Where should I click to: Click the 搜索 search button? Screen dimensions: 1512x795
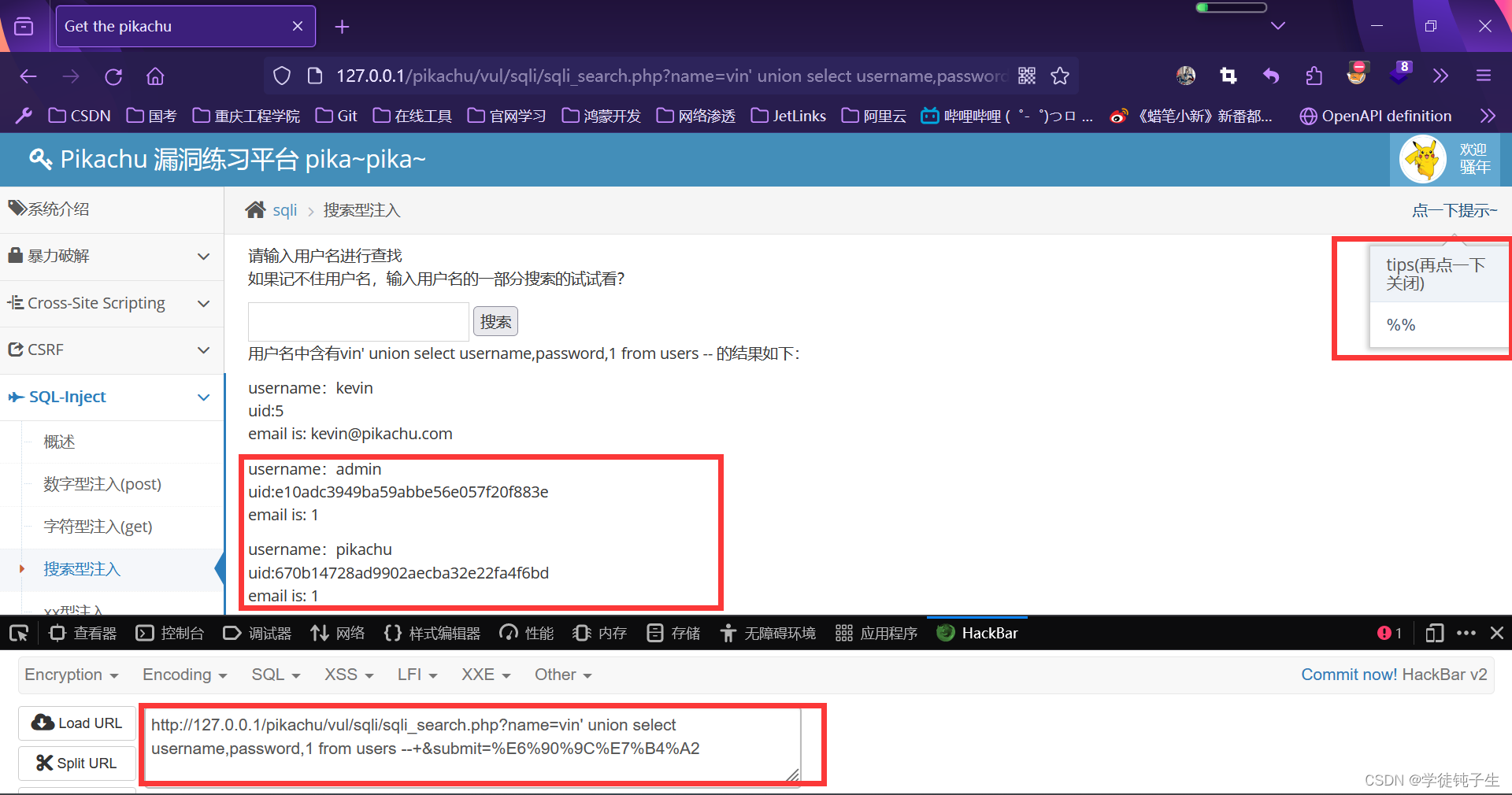point(495,321)
